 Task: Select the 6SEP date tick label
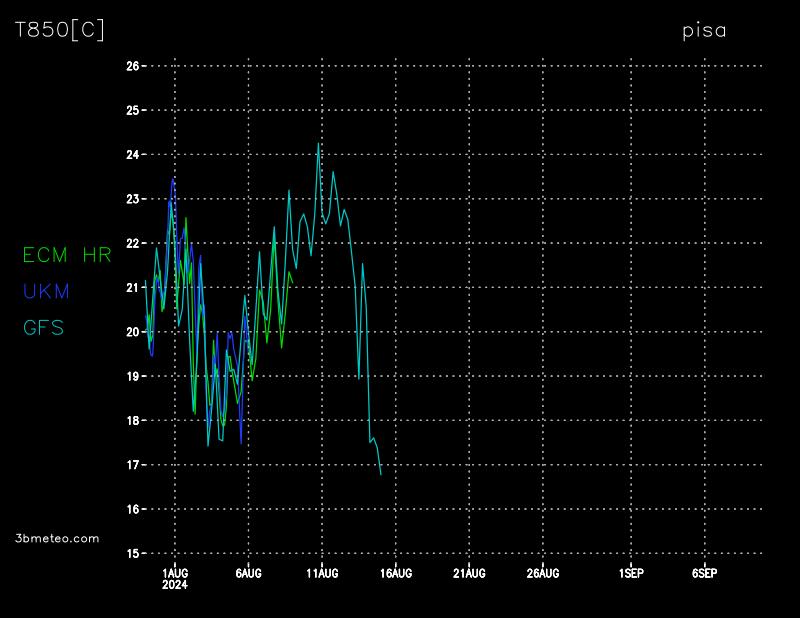point(704,573)
